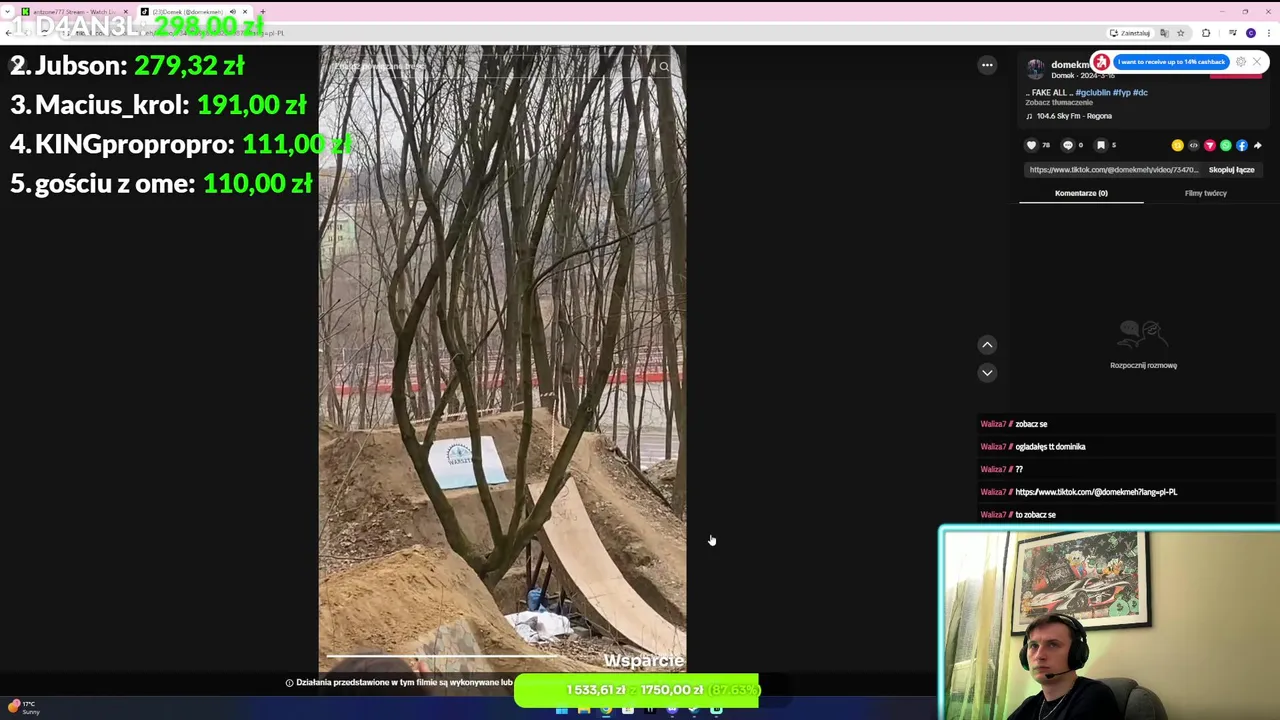1280x720 pixels.
Task: Send to friends via red paper-plane icon
Action: click(x=1209, y=145)
